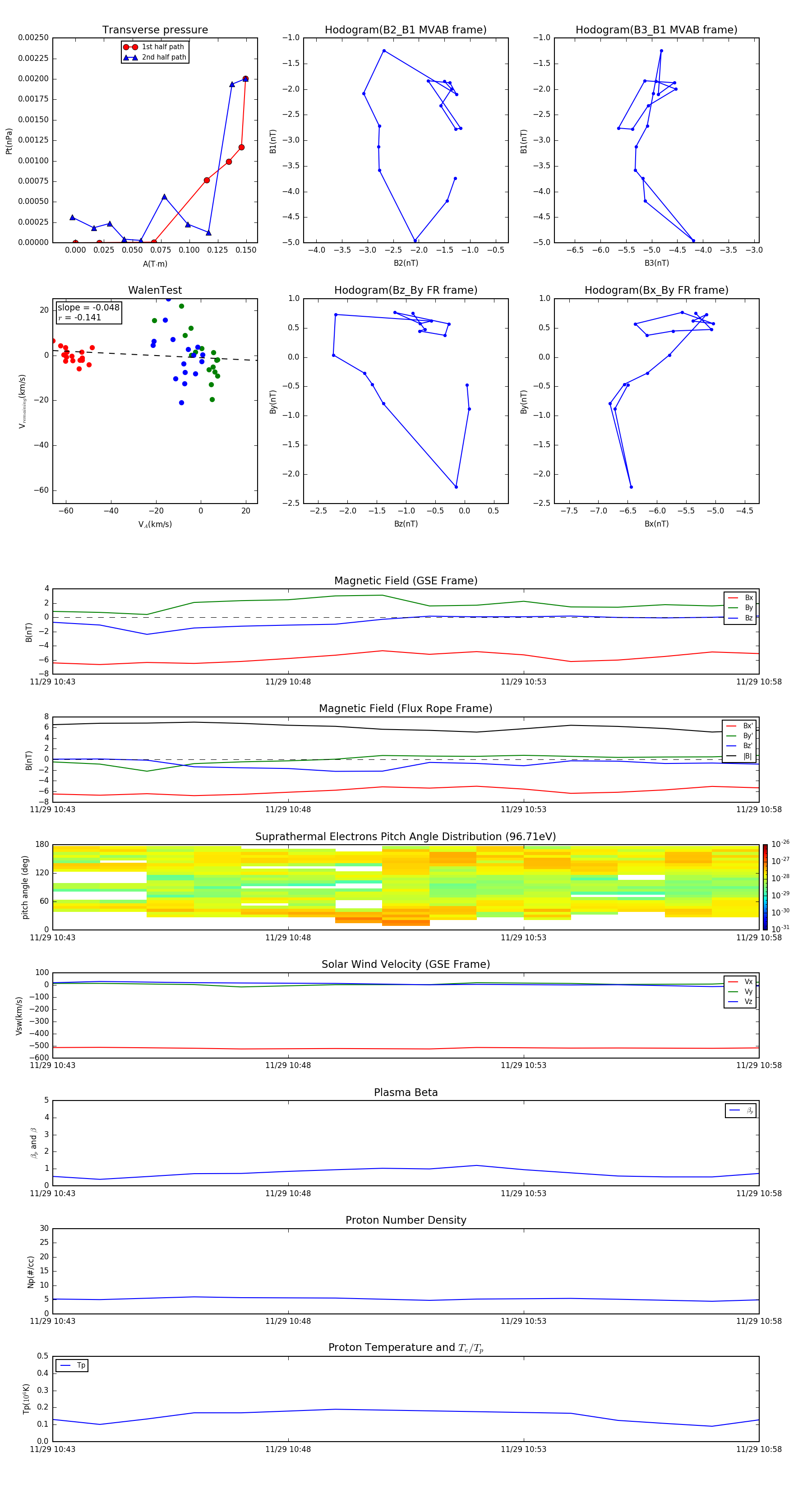Click the 10^-26 colorbar tick label
812x1489 pixels.
780,844
